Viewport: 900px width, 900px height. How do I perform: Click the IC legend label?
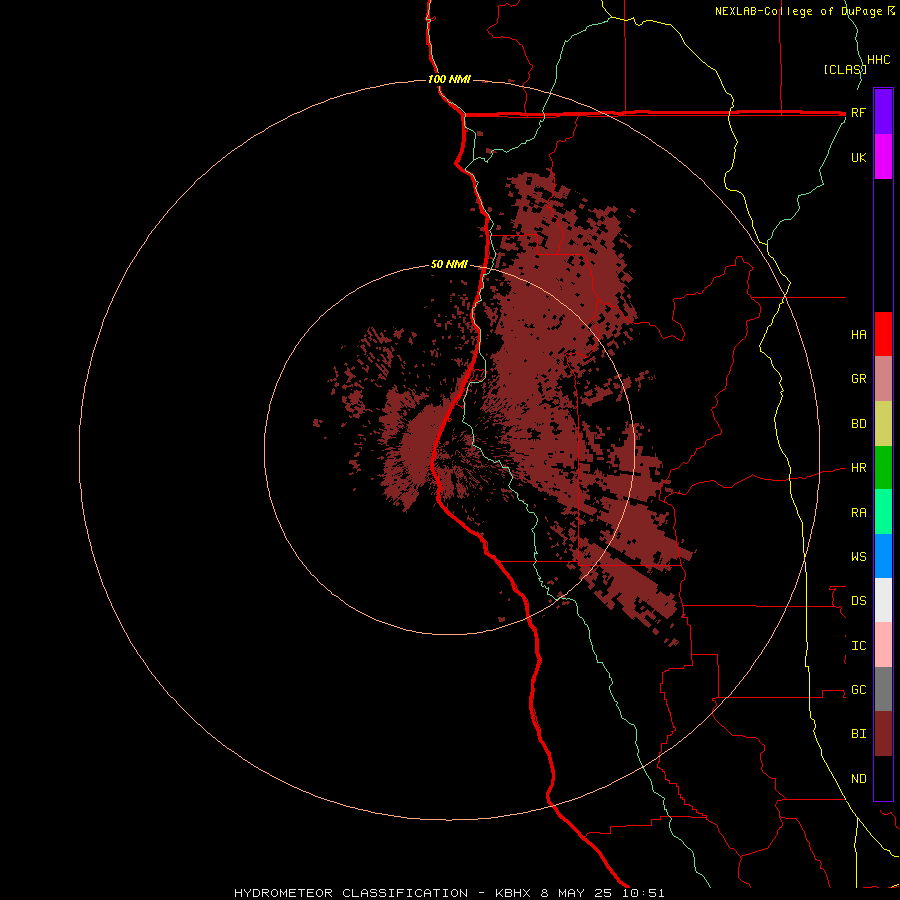tap(859, 646)
